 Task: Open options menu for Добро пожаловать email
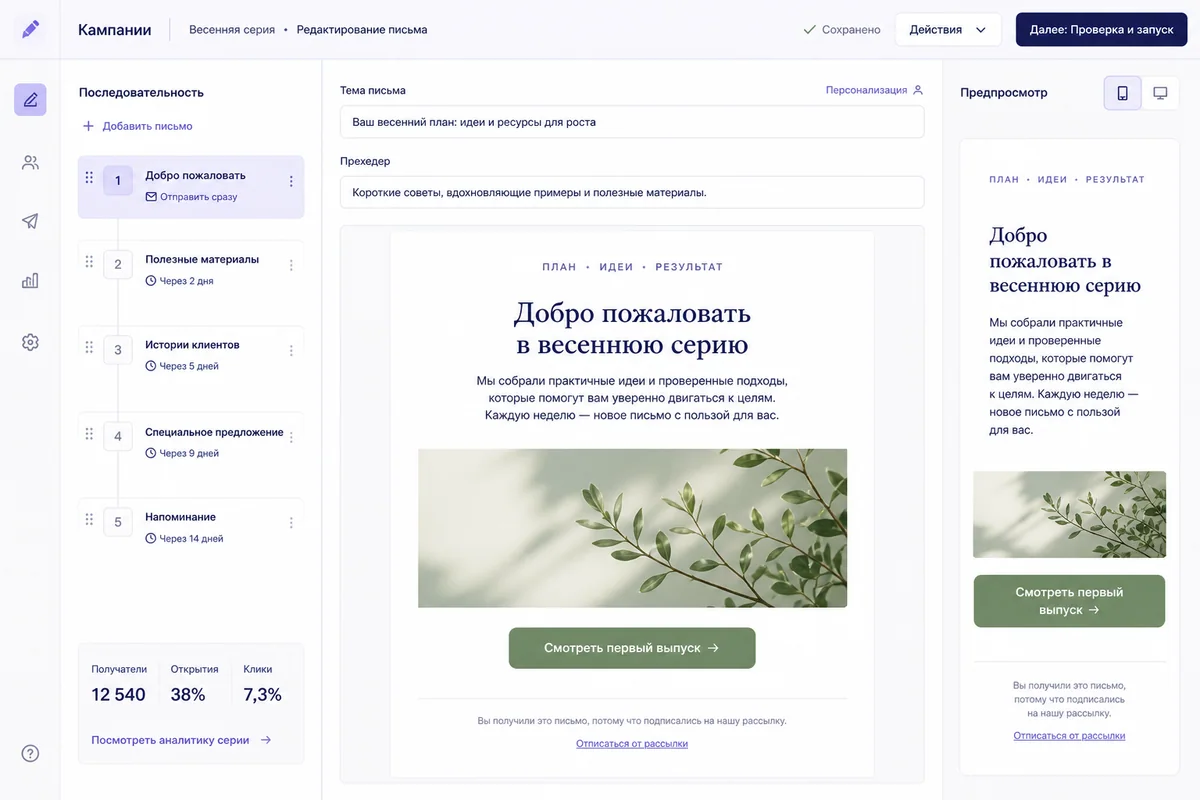[291, 181]
